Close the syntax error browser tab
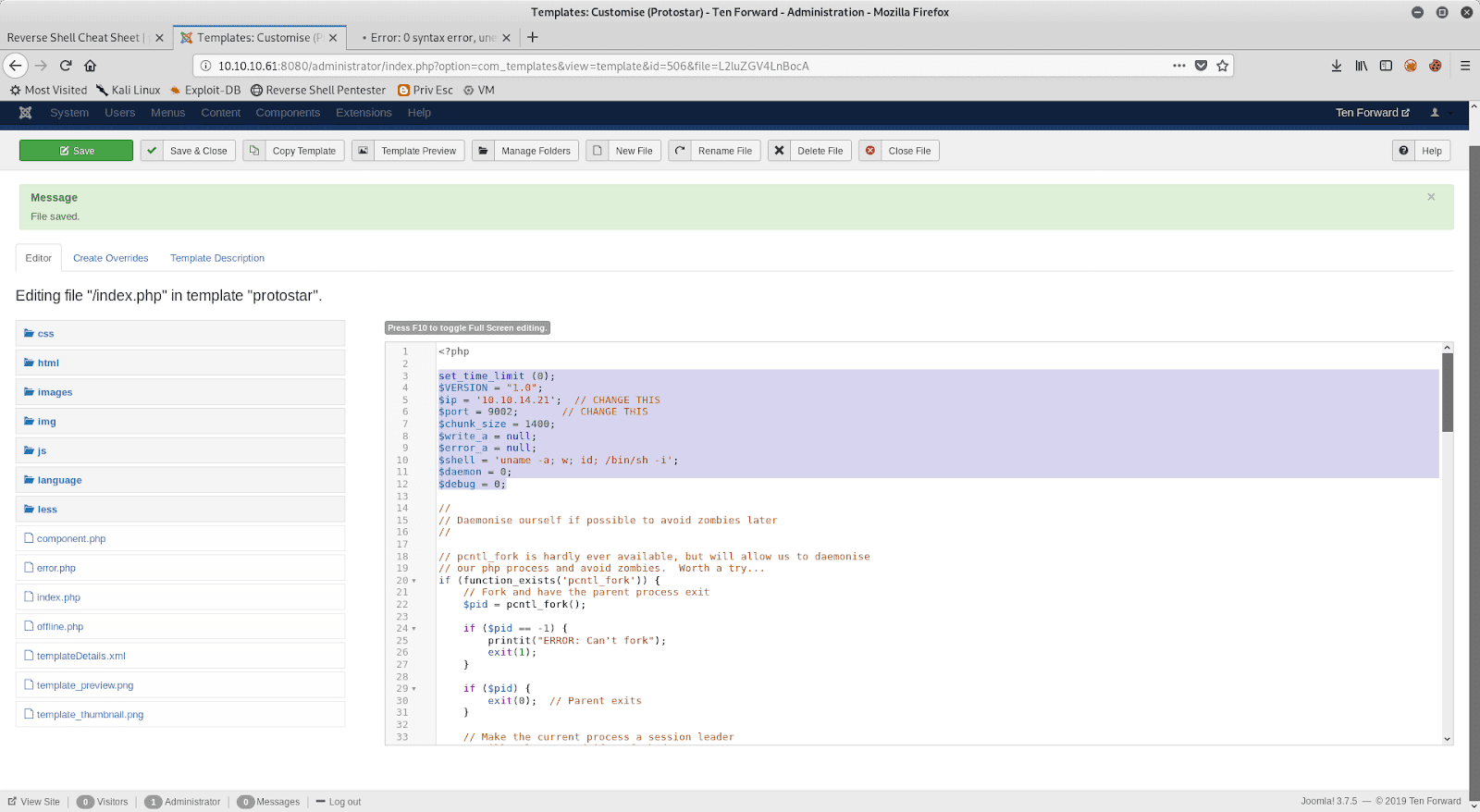The width and height of the screenshot is (1480, 812). [506, 38]
